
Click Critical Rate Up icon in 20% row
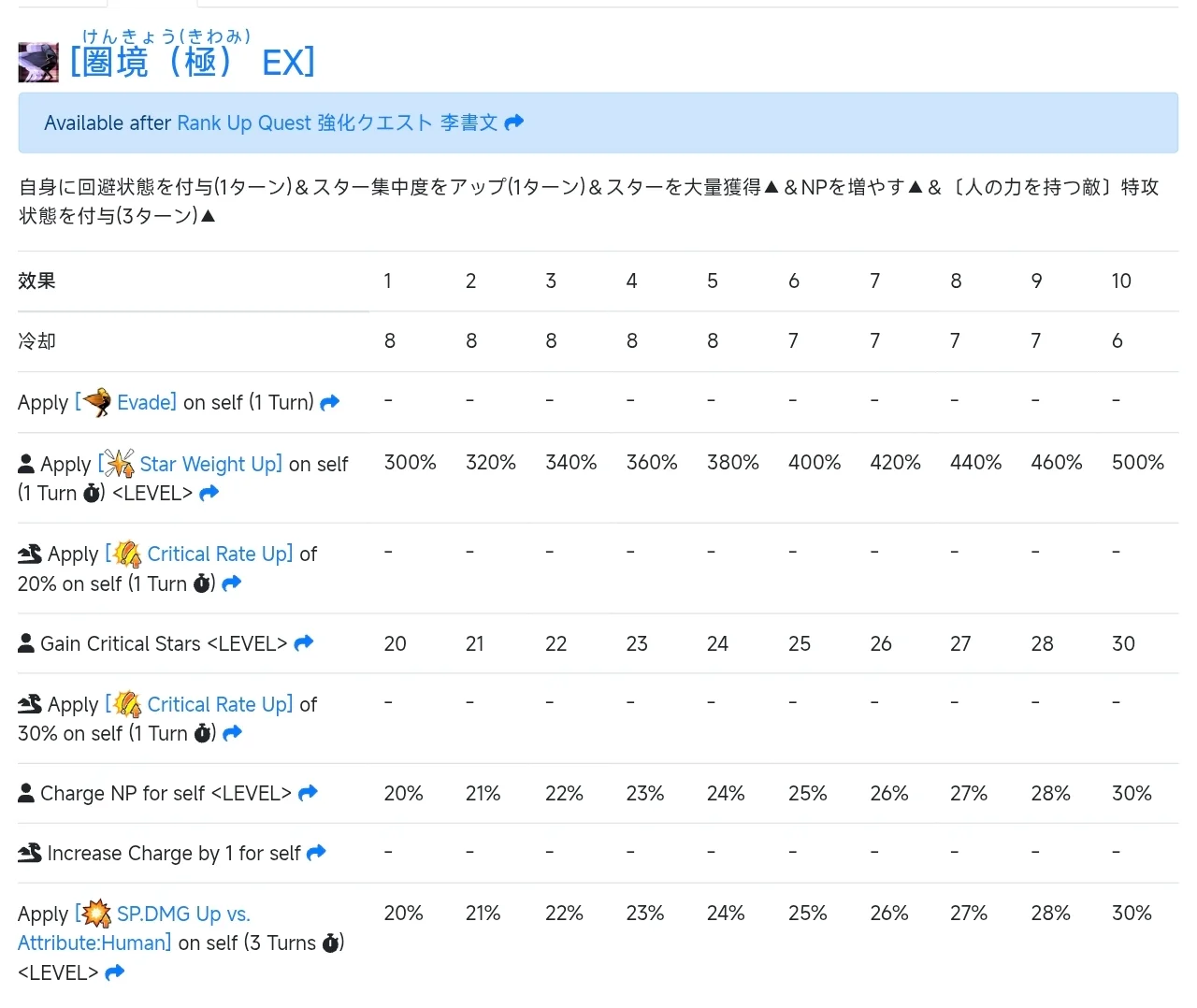pyautogui.click(x=127, y=554)
